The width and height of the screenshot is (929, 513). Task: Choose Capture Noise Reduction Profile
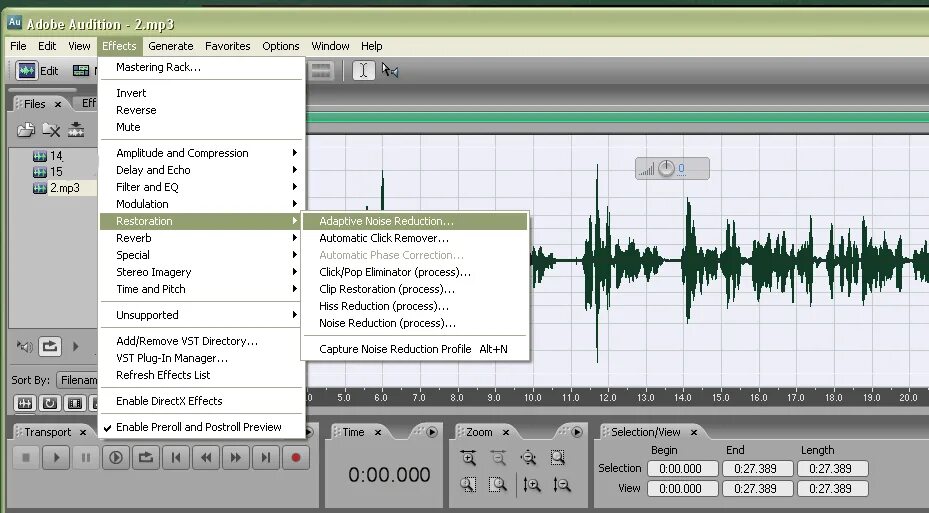pyautogui.click(x=415, y=350)
